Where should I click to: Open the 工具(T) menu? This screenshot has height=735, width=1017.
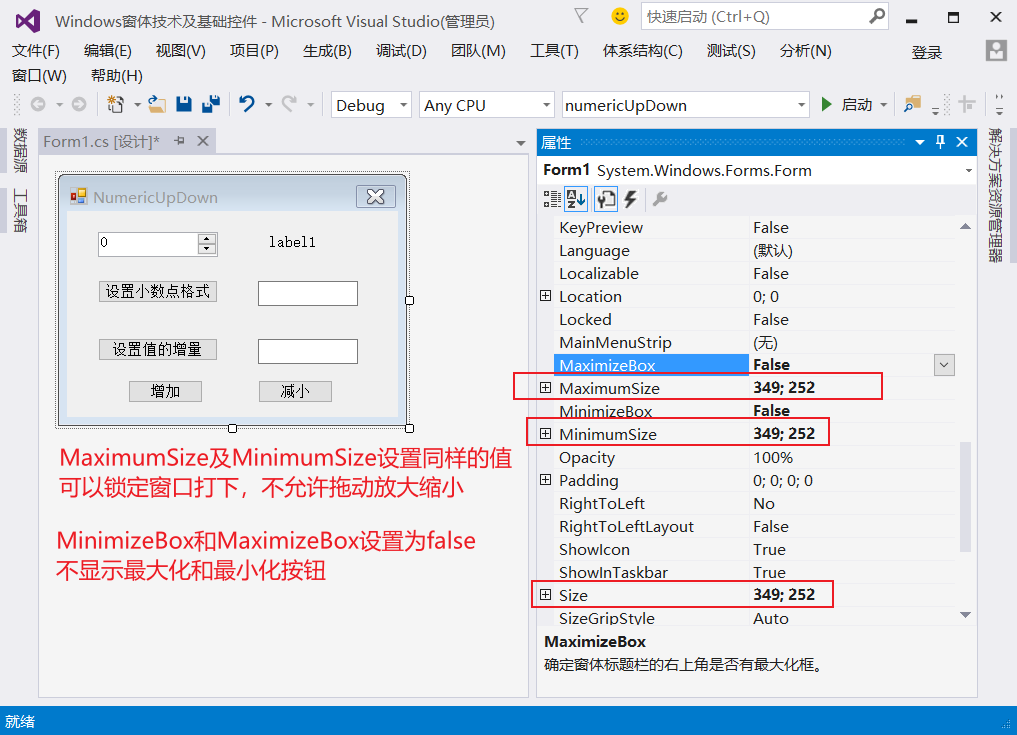click(554, 51)
